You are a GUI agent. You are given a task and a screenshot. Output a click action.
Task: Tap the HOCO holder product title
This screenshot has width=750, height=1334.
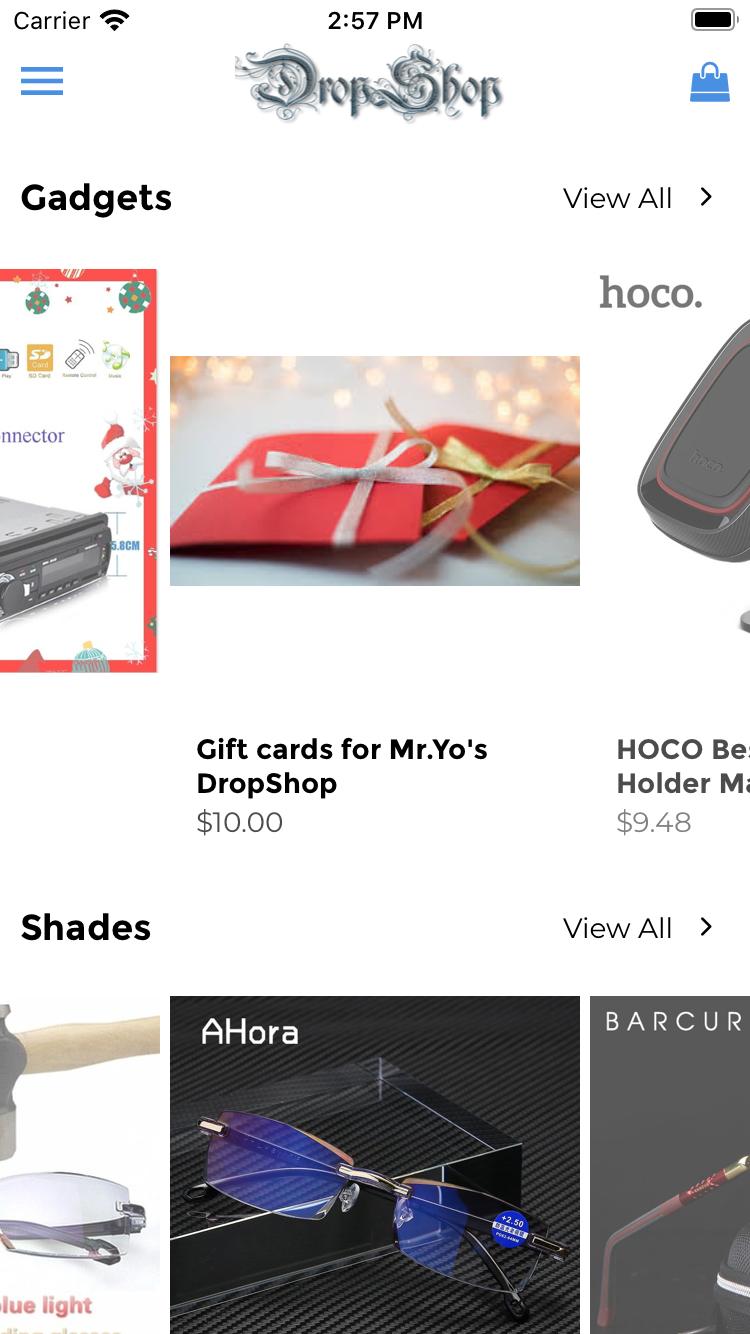[683, 766]
